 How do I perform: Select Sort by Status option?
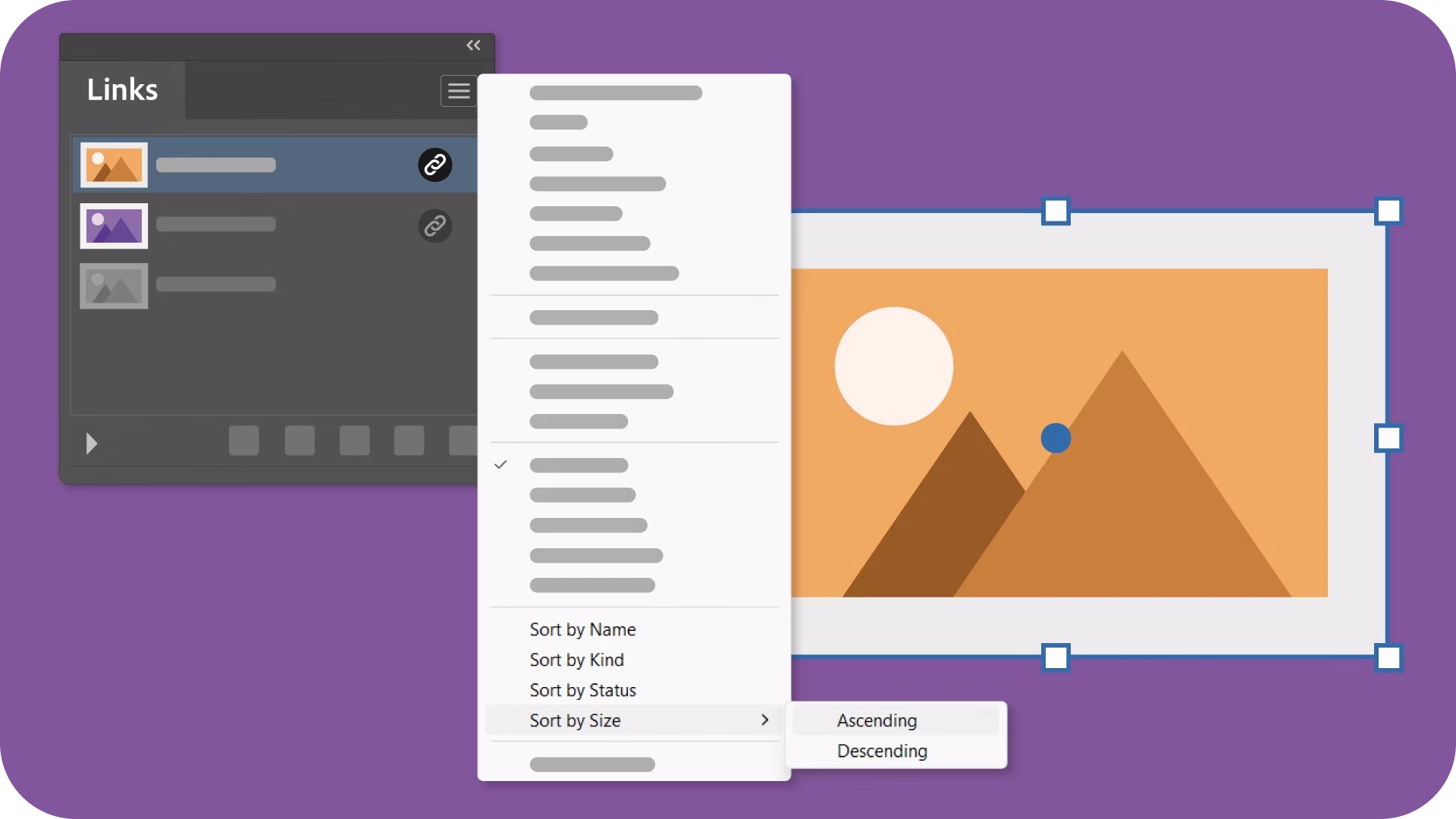coord(582,690)
